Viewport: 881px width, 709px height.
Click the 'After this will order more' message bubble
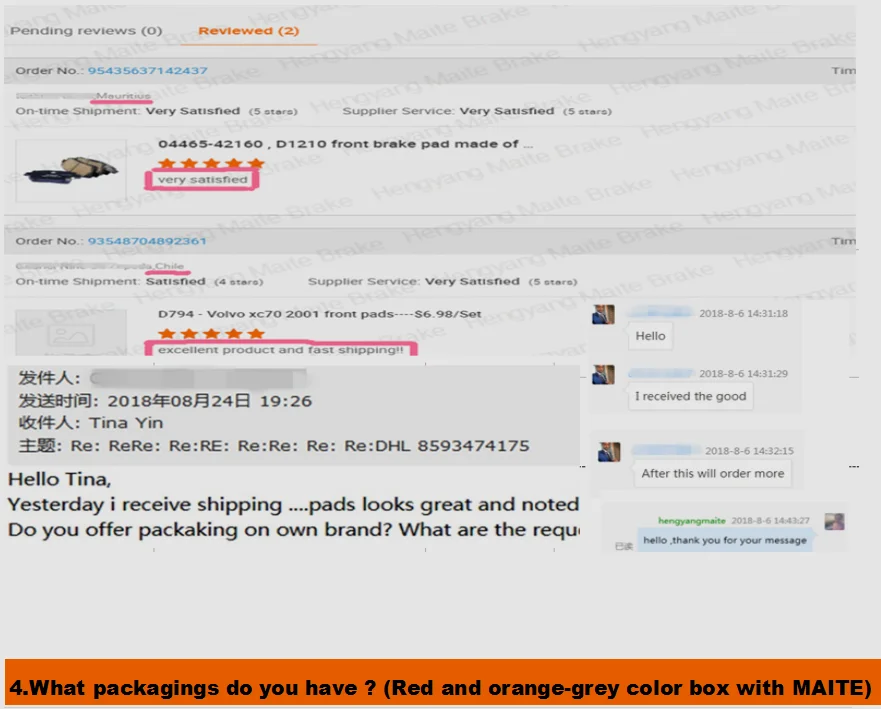pos(712,474)
